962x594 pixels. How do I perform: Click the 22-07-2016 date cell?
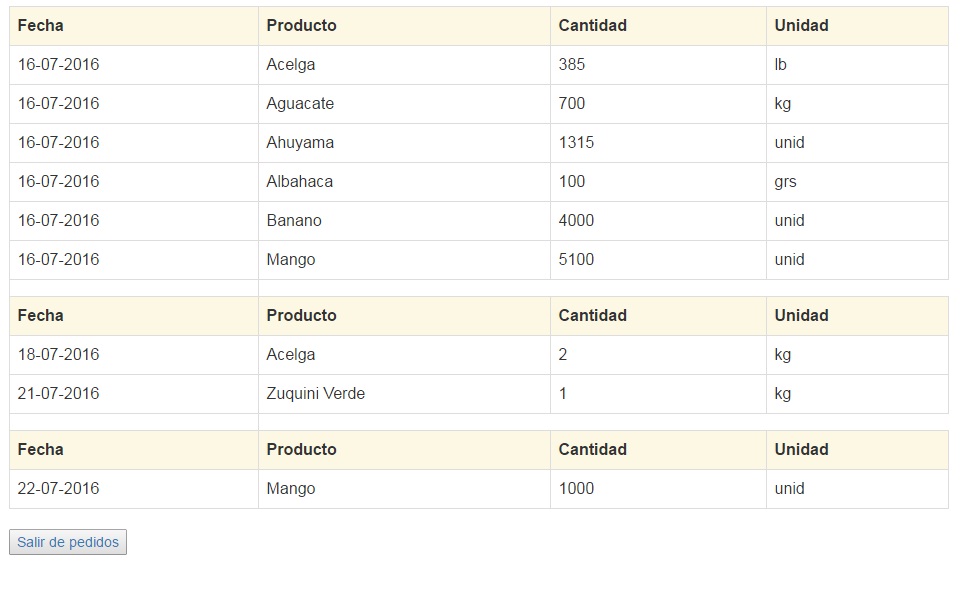pos(58,488)
